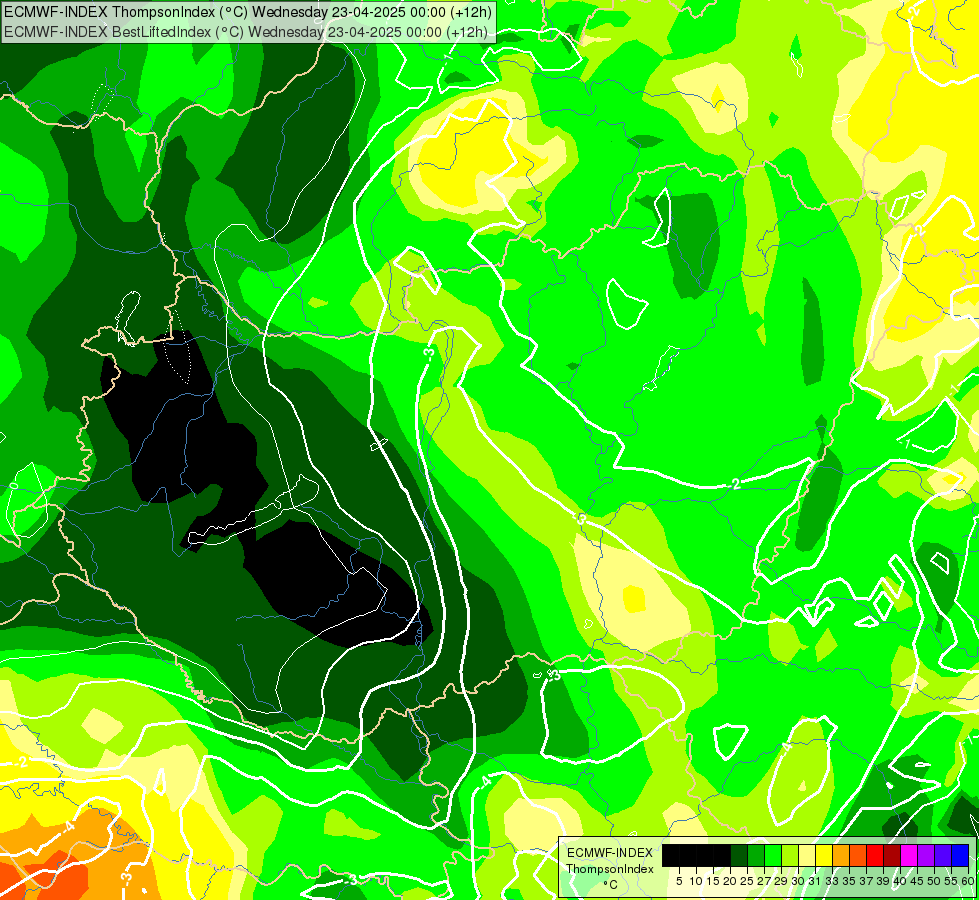The height and width of the screenshot is (900, 979).
Task: Select the yellow-green 29–30 legend swatch
Action: click(790, 855)
